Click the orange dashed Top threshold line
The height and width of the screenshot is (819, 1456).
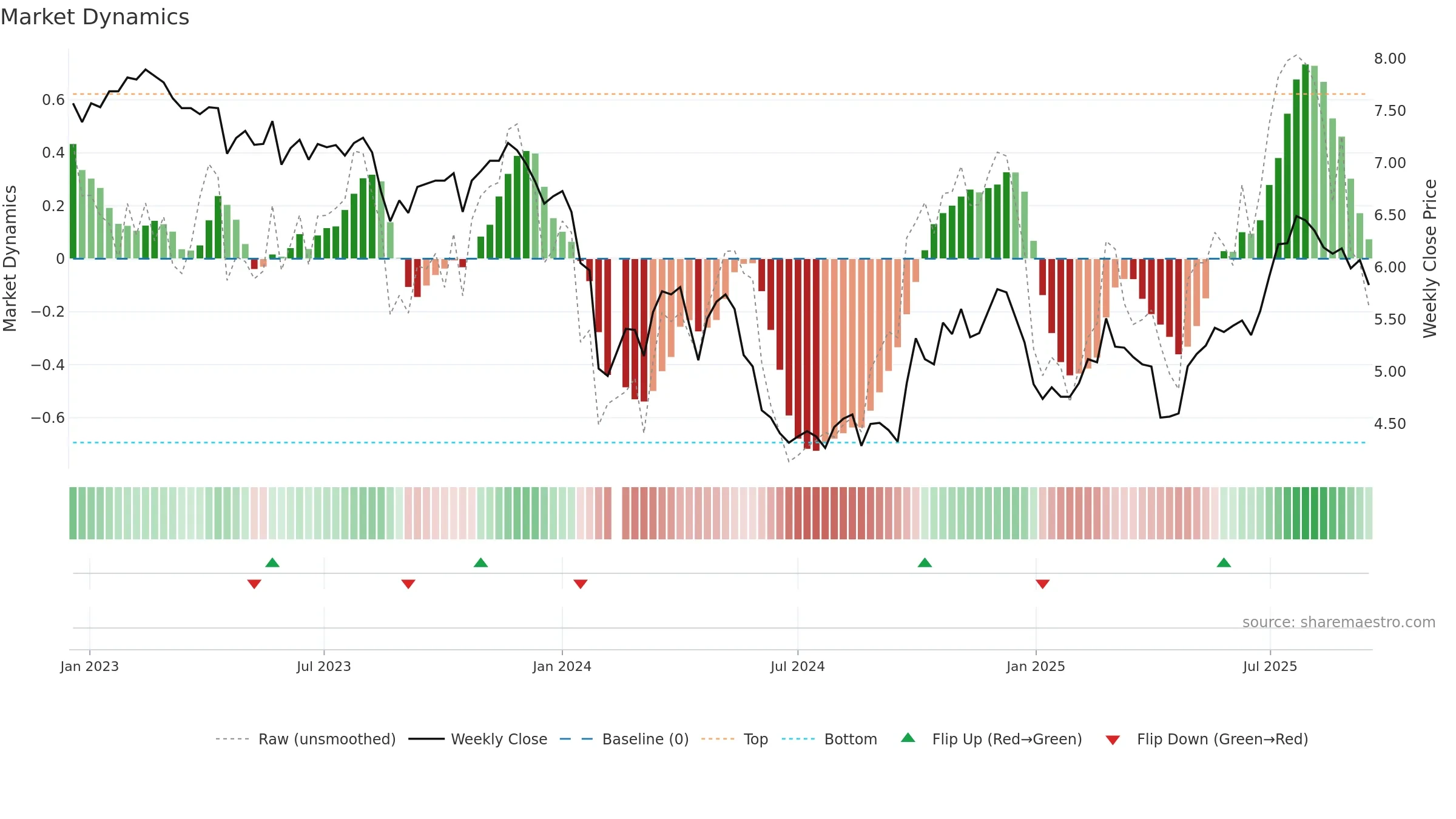point(720,94)
